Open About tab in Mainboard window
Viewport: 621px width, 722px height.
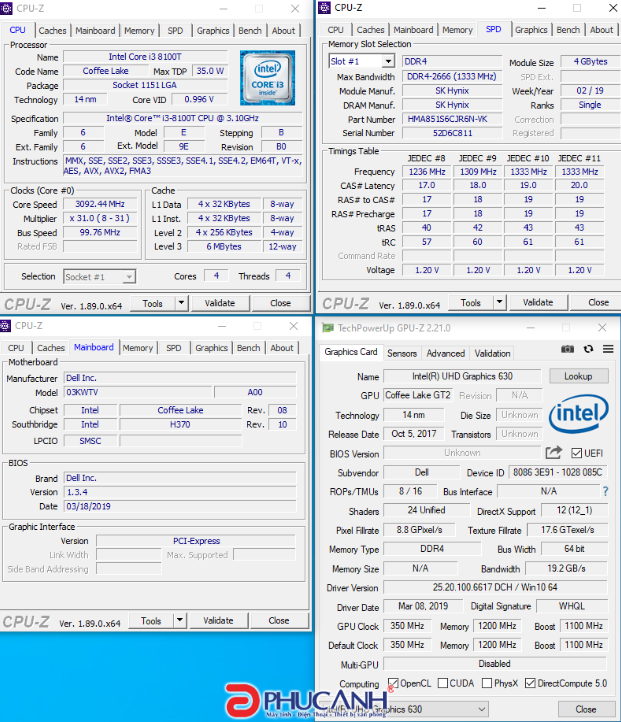click(x=282, y=348)
